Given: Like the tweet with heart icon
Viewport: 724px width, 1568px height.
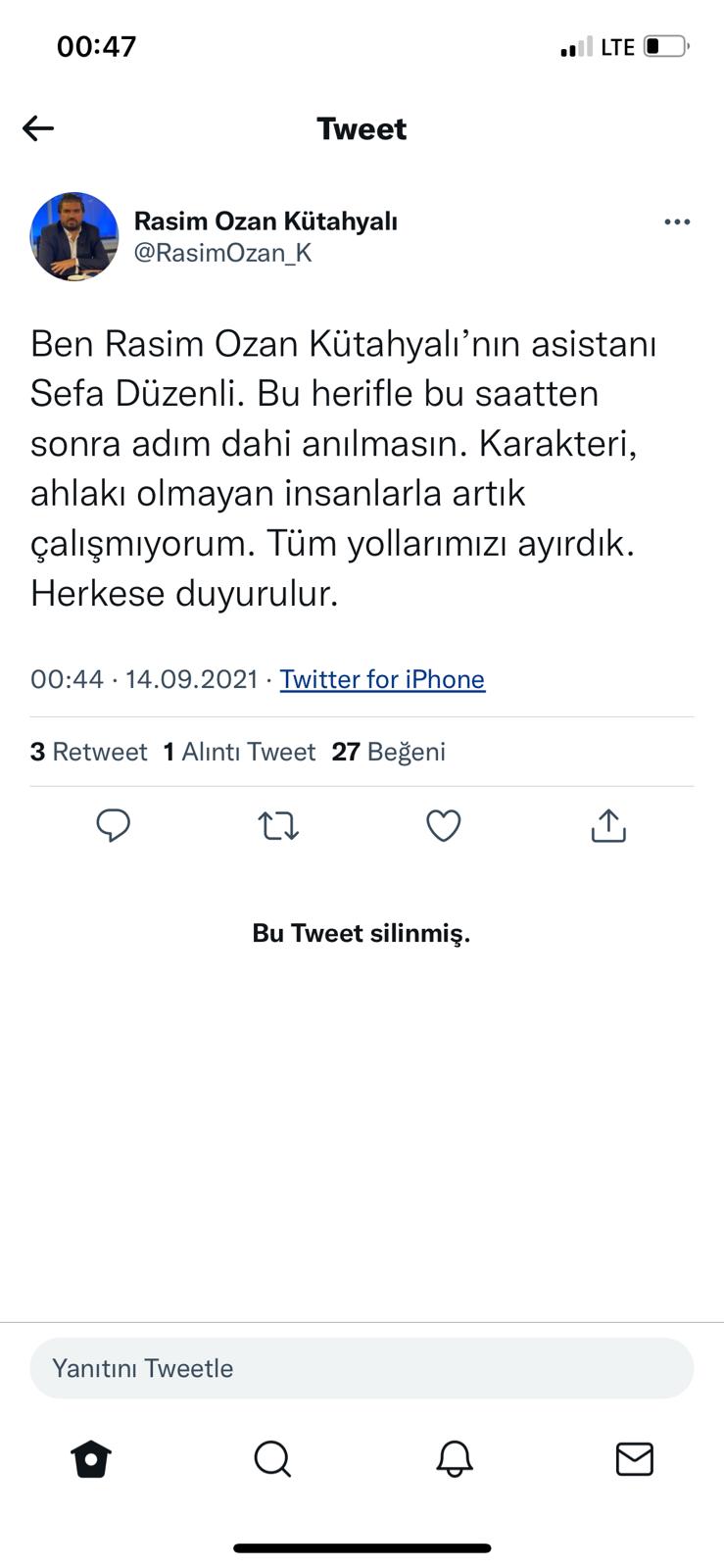Looking at the screenshot, I should click(x=444, y=826).
